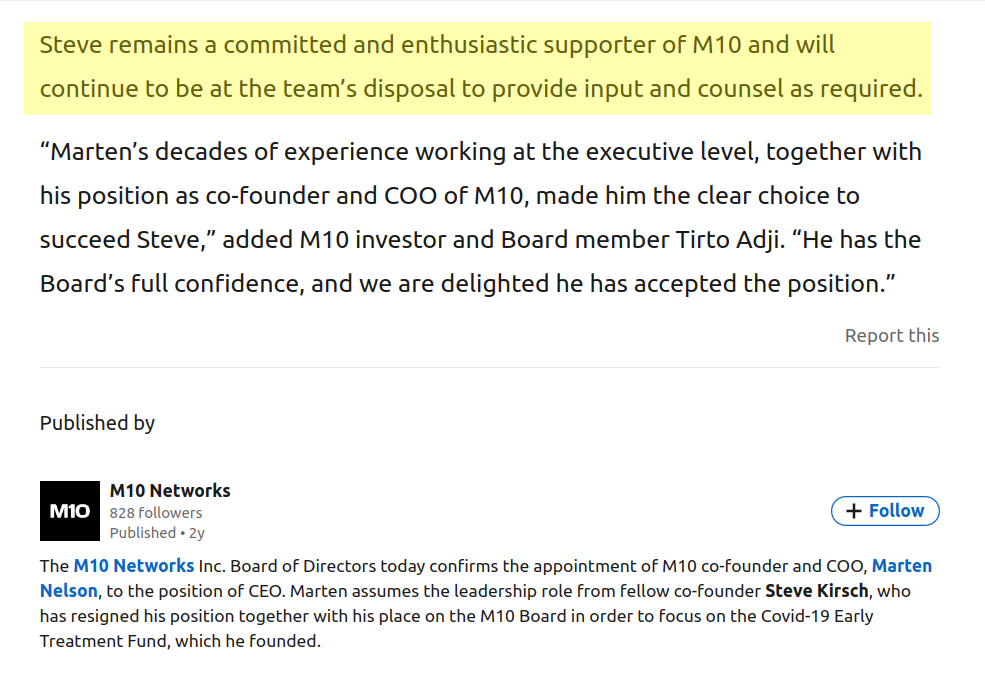Click the M10 Networks logo thumbnail
The width and height of the screenshot is (985, 683).
pyautogui.click(x=70, y=511)
